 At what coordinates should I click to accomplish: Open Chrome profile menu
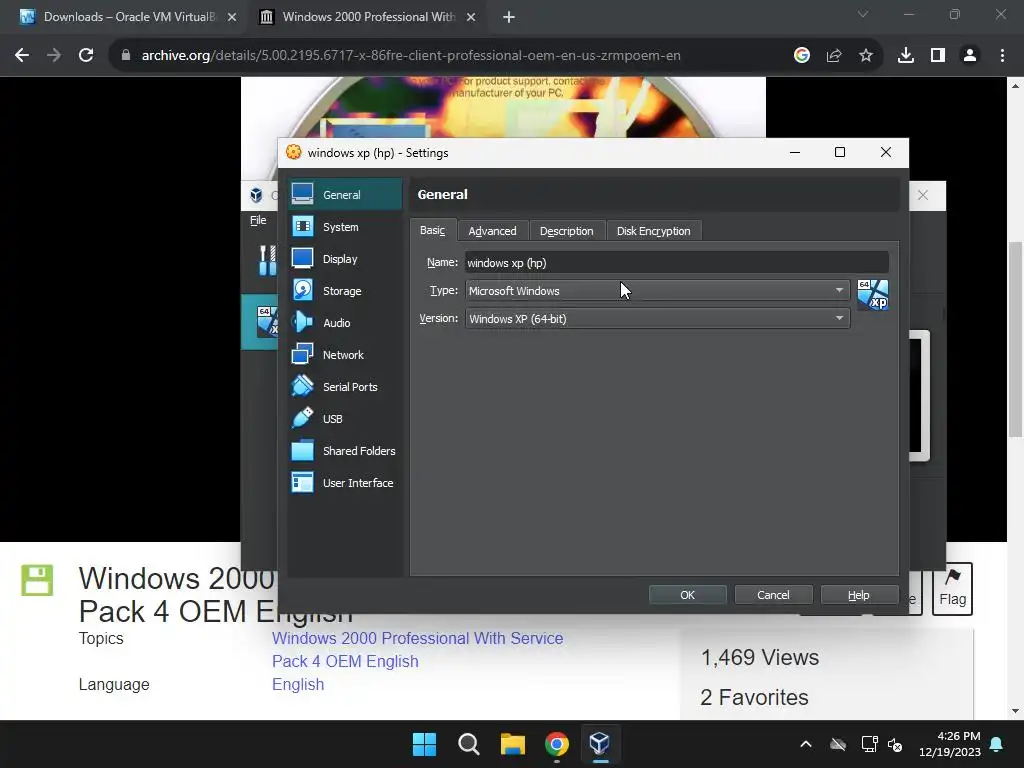tap(970, 56)
